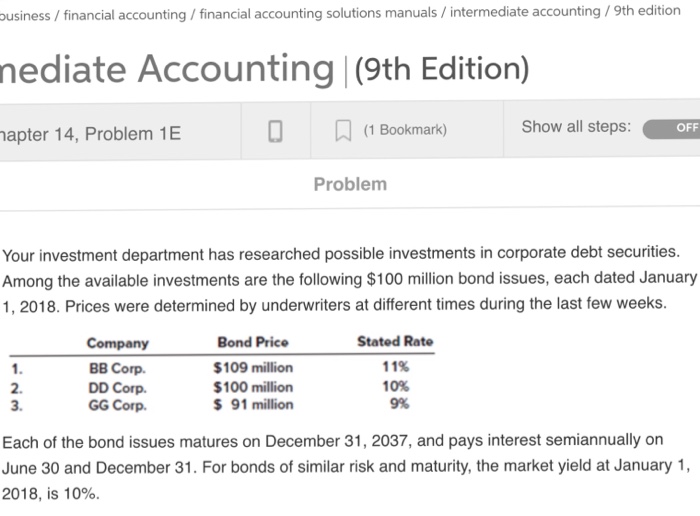This screenshot has height=516, width=700.
Task: Select the DD Corp. table row
Action: click(222, 387)
